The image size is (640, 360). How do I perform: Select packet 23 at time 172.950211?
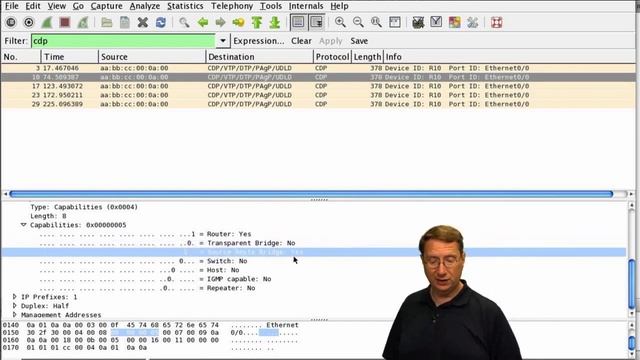click(x=318, y=95)
